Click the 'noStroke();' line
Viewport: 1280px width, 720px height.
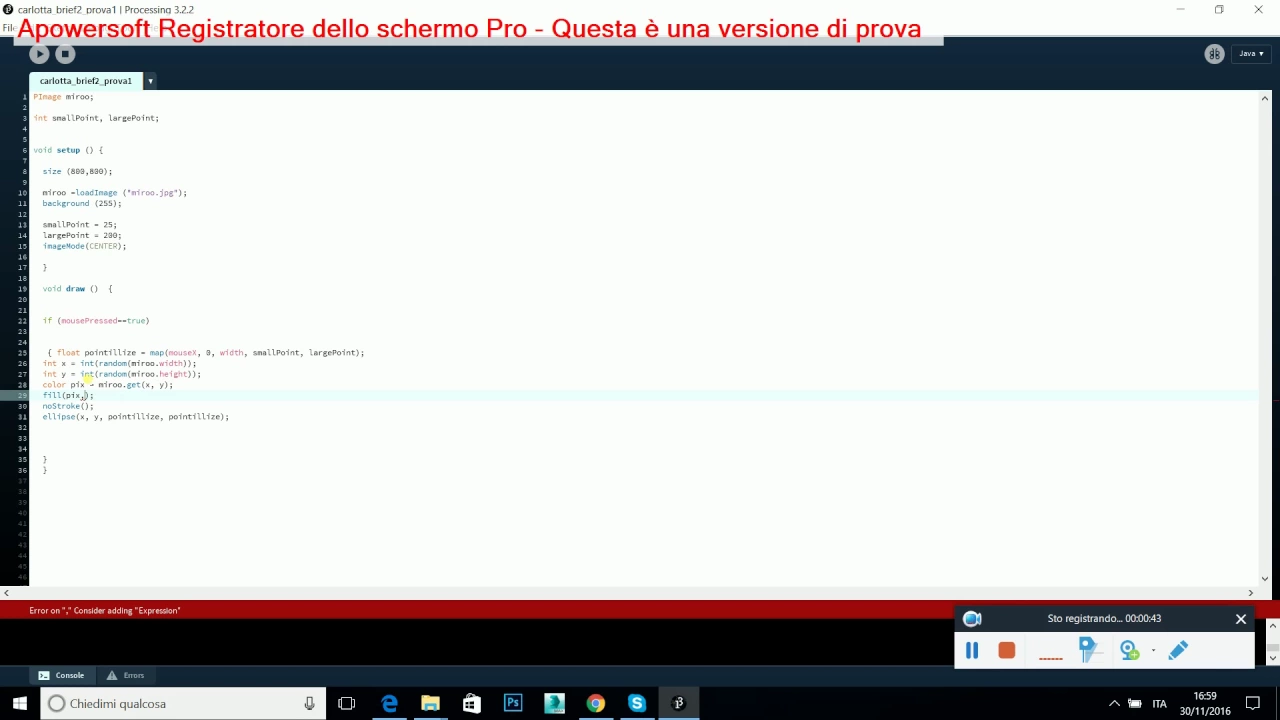(x=68, y=407)
